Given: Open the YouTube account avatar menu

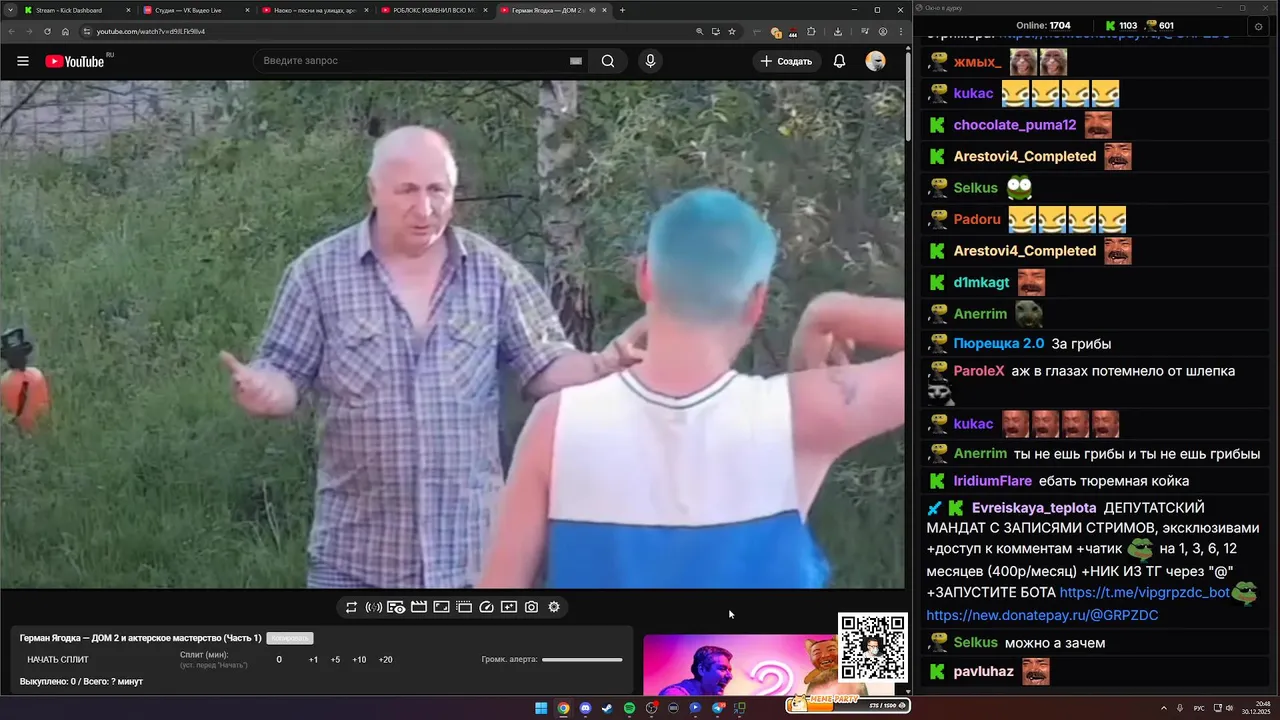Looking at the screenshot, I should (875, 61).
